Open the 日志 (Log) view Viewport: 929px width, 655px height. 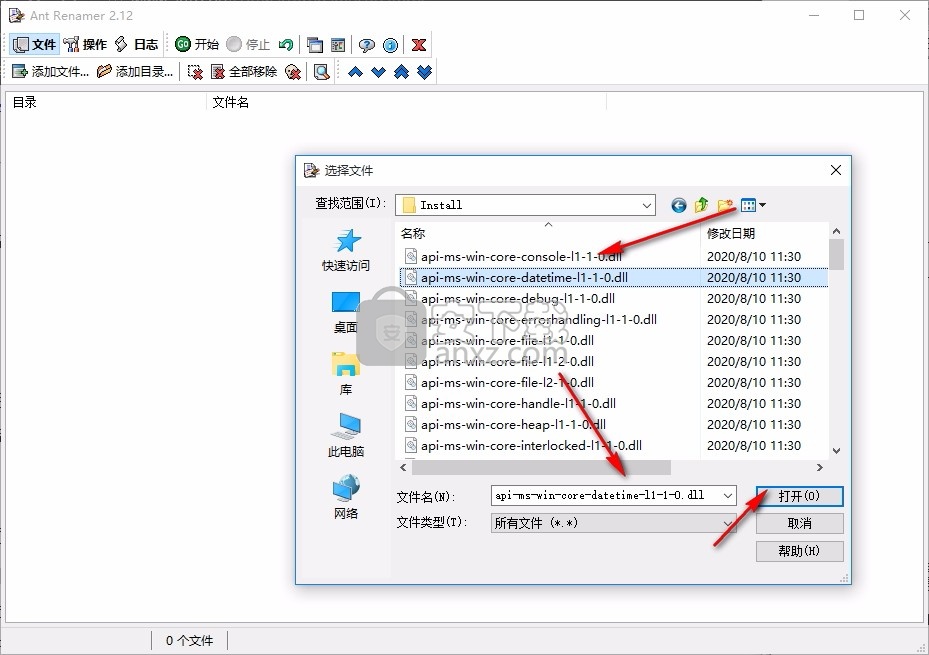coord(136,44)
